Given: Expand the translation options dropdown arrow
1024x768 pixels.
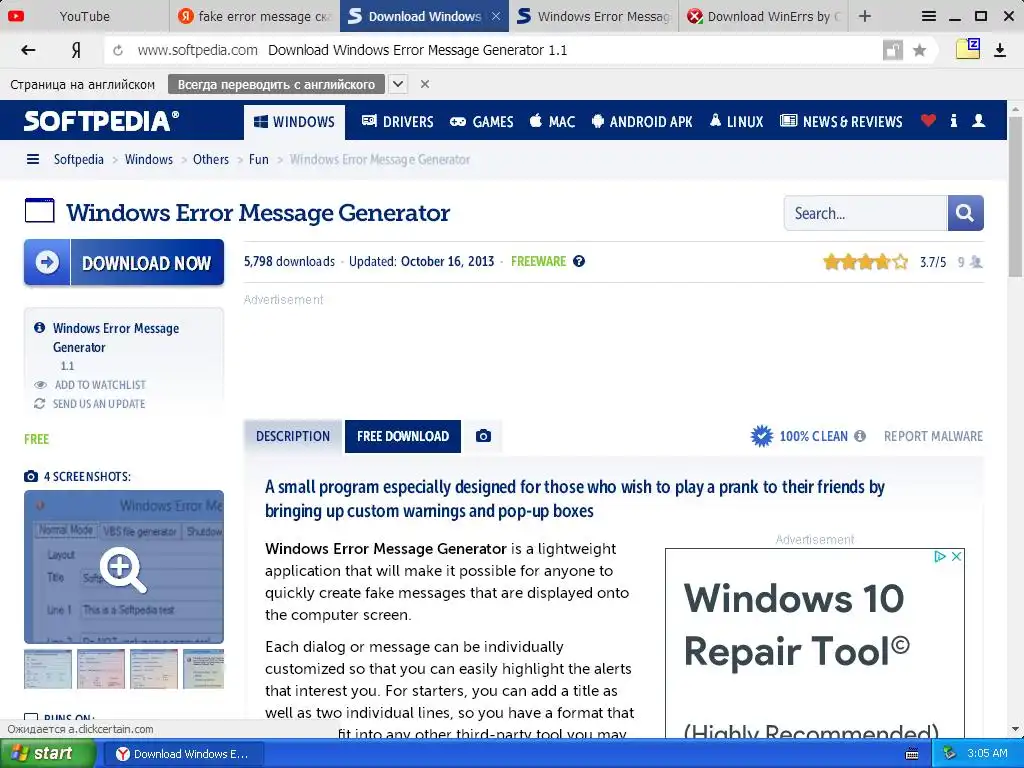Looking at the screenshot, I should click(398, 84).
